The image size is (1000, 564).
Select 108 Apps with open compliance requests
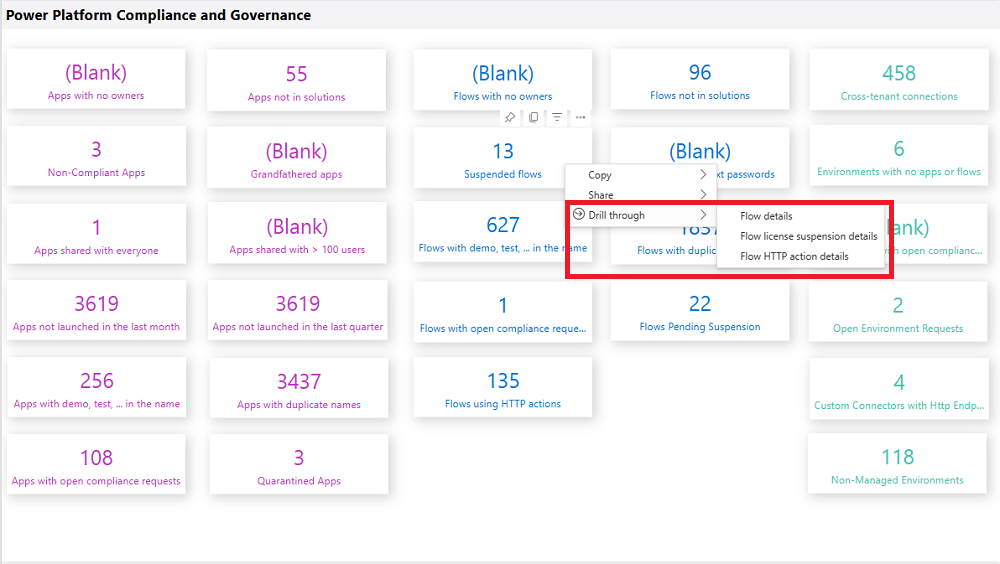click(96, 464)
